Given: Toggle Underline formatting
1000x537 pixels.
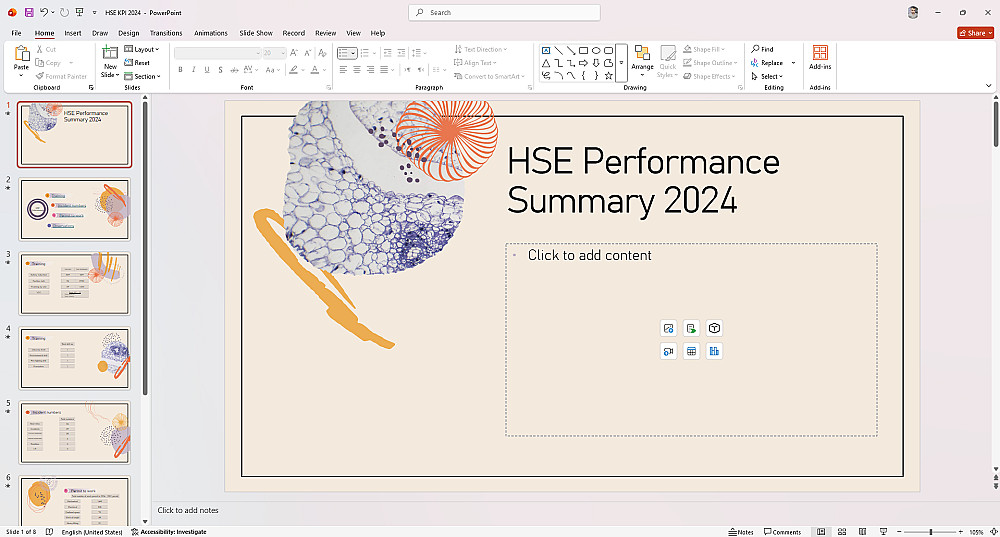Looking at the screenshot, I should pyautogui.click(x=207, y=70).
